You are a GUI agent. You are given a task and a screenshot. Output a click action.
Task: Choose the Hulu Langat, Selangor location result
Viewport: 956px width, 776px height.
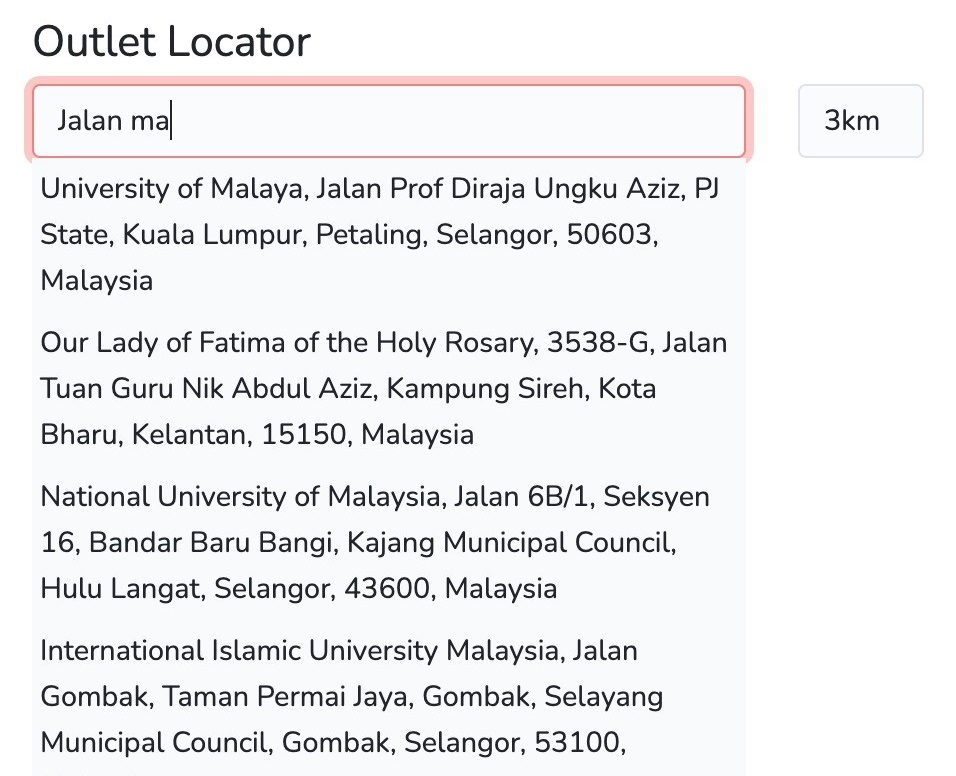click(389, 543)
